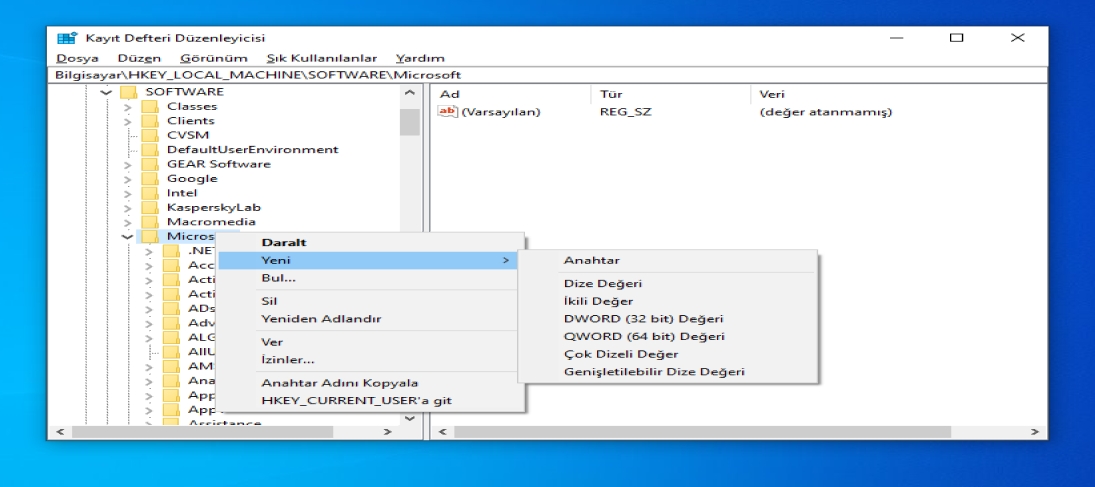Image resolution: width=1095 pixels, height=487 pixels.
Task: Click the SOFTWARE folder icon
Action: click(x=128, y=92)
